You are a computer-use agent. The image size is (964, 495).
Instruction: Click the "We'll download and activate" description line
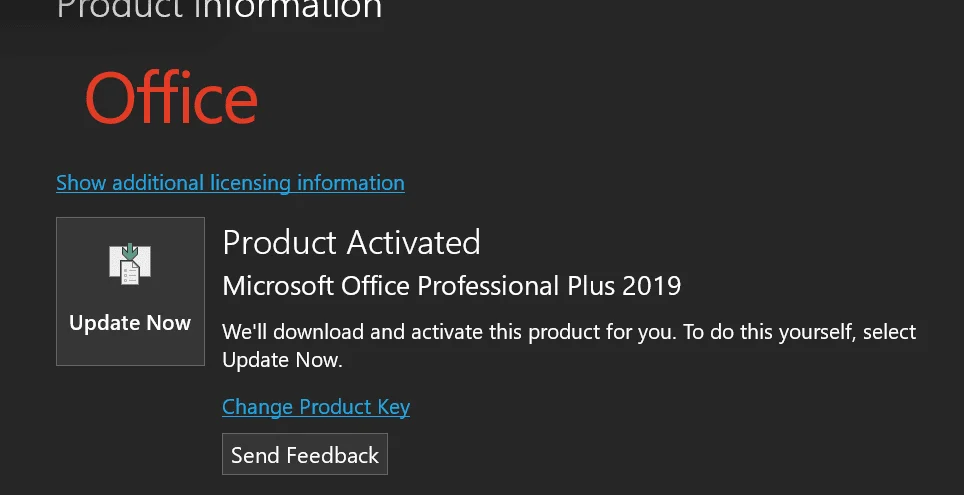tap(569, 332)
